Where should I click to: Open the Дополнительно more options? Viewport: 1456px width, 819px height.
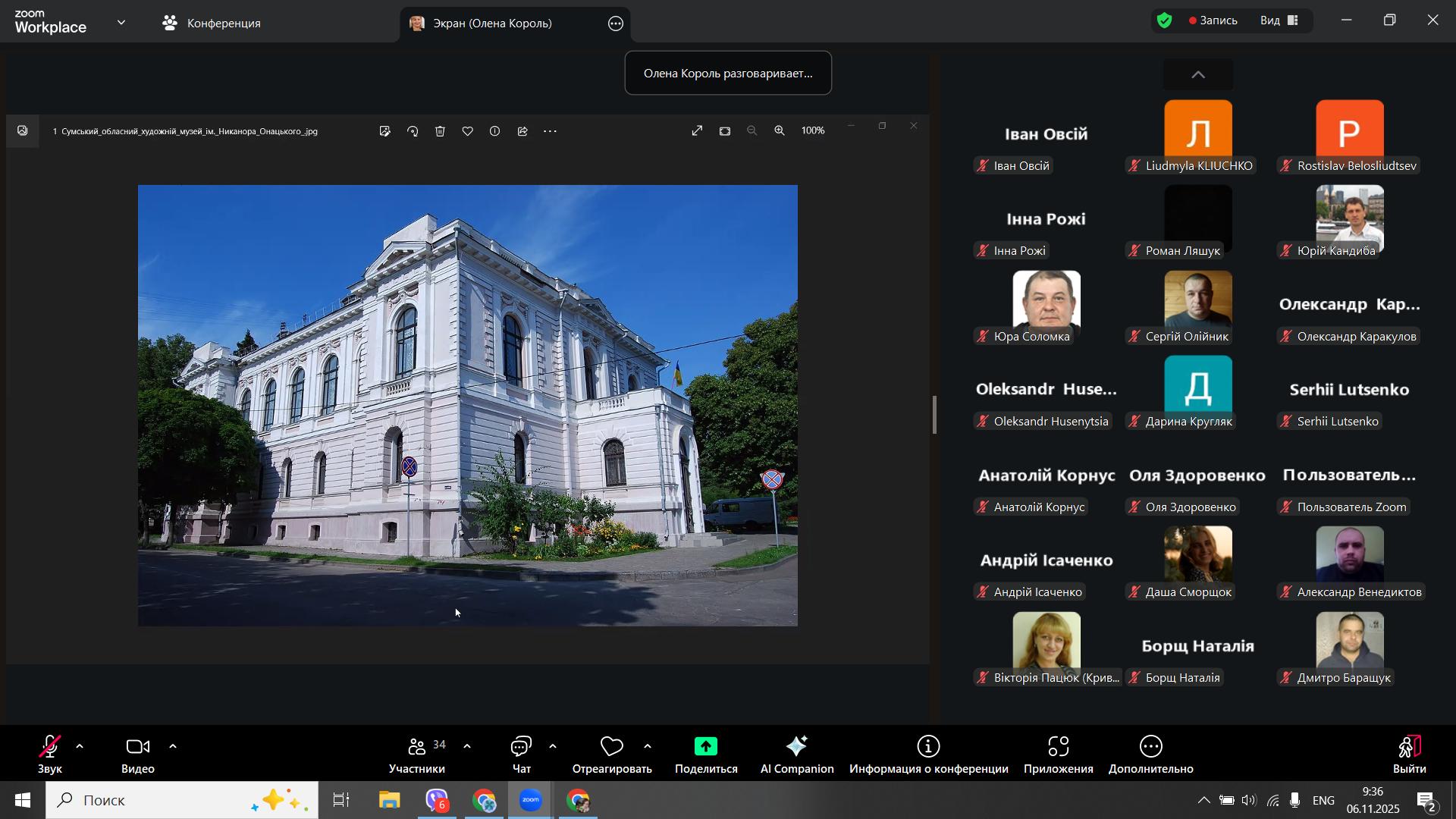(x=1150, y=755)
